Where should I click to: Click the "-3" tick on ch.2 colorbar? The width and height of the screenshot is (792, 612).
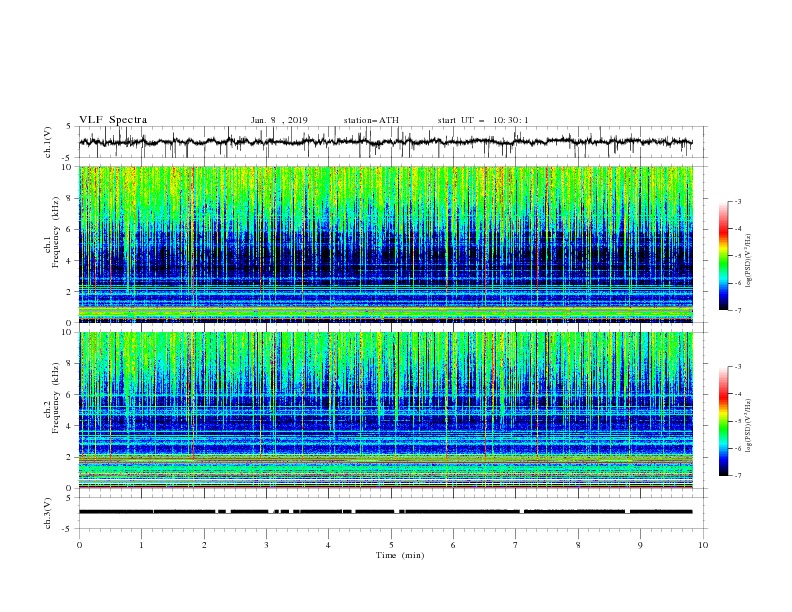[x=737, y=367]
